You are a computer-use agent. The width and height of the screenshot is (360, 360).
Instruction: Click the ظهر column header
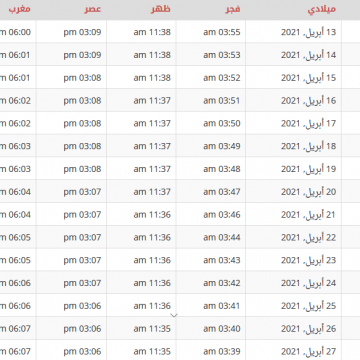click(161, 9)
